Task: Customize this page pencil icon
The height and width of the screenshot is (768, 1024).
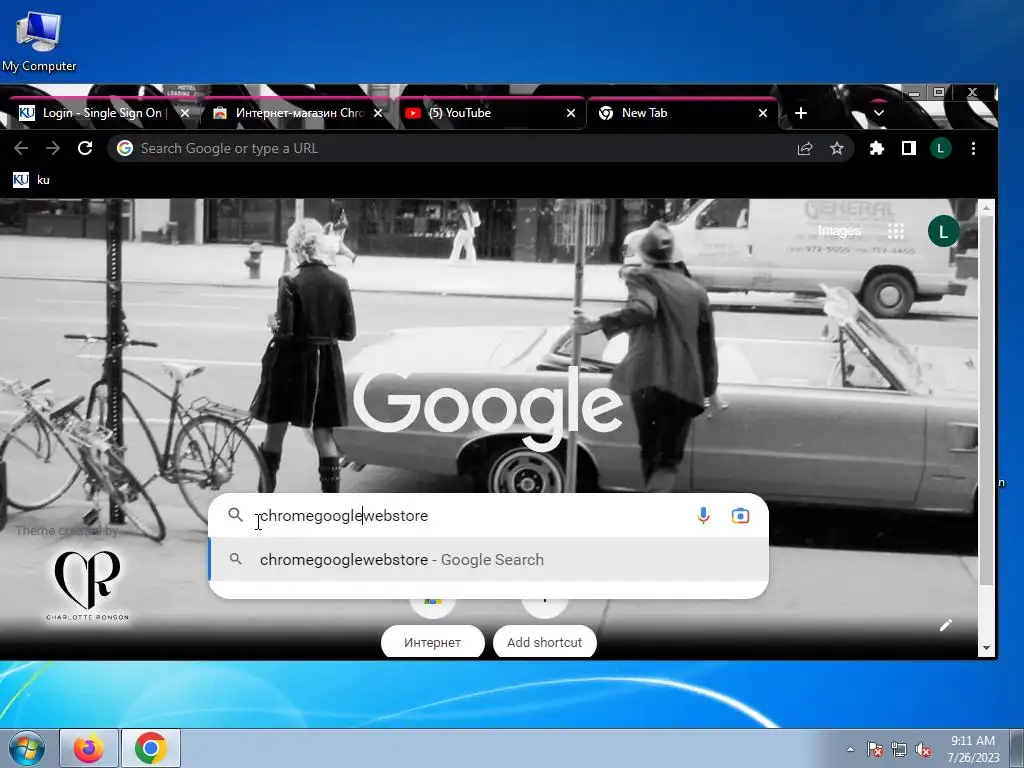Action: click(946, 625)
